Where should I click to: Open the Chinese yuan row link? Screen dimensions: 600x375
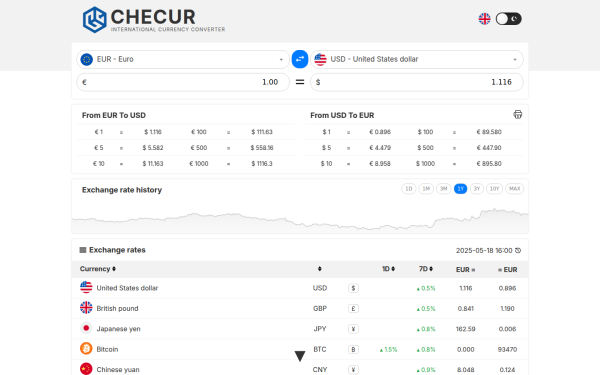[x=118, y=370]
